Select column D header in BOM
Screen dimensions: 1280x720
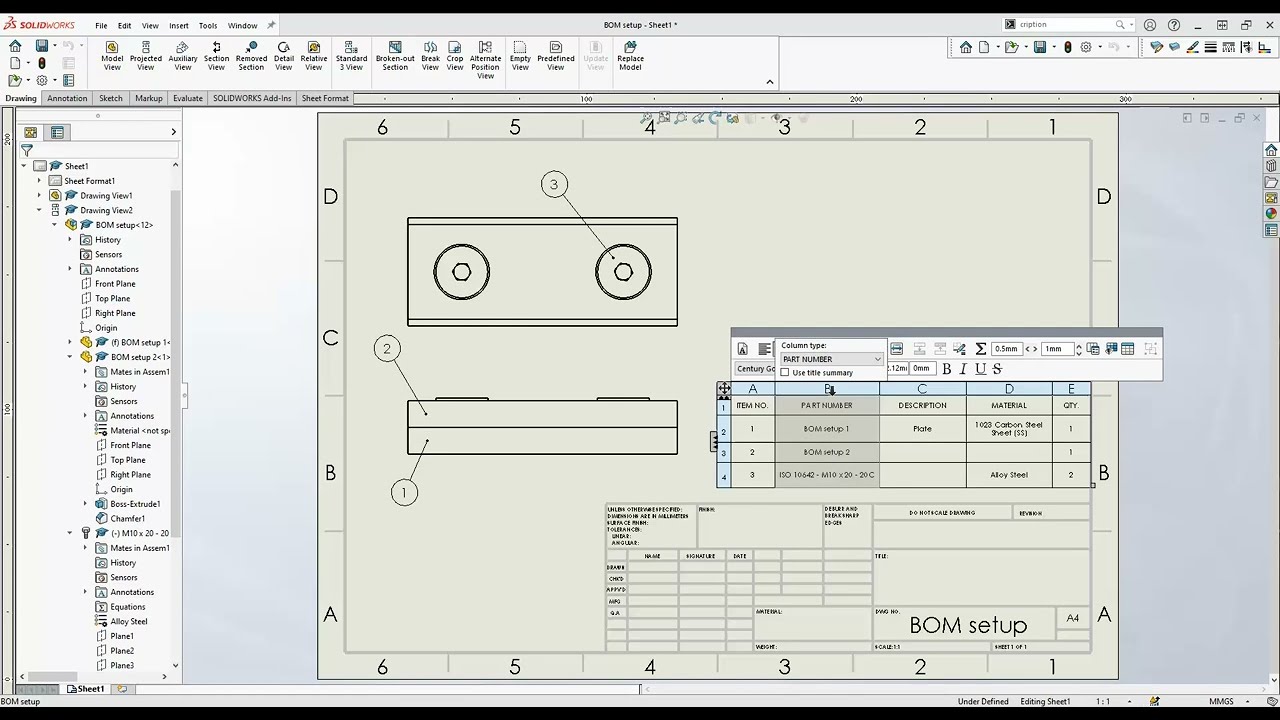[1009, 389]
